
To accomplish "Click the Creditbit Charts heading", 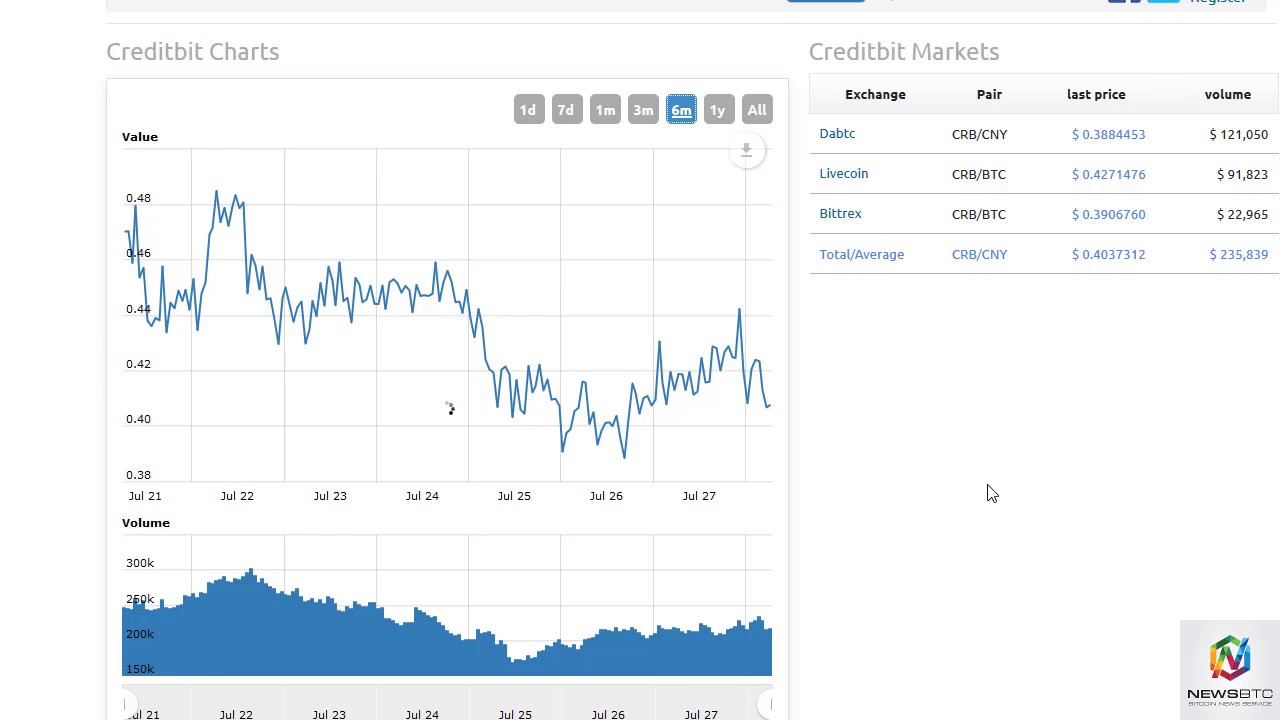I will coord(193,51).
